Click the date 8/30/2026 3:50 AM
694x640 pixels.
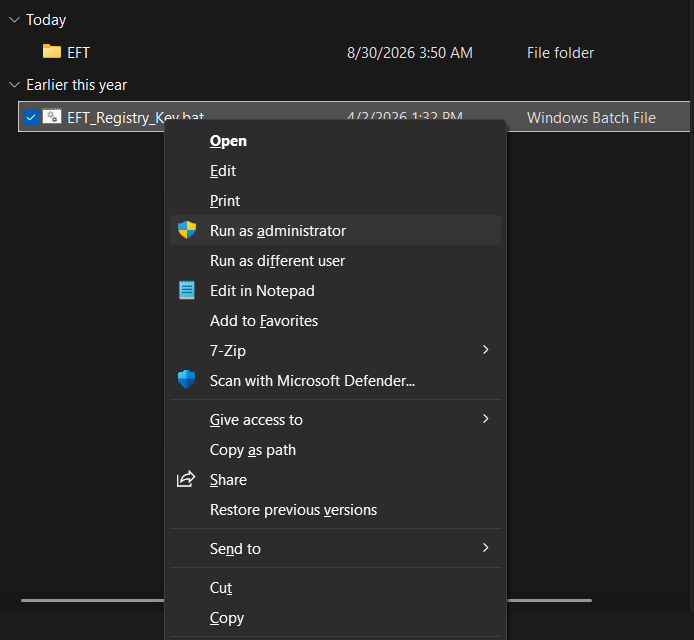click(410, 53)
